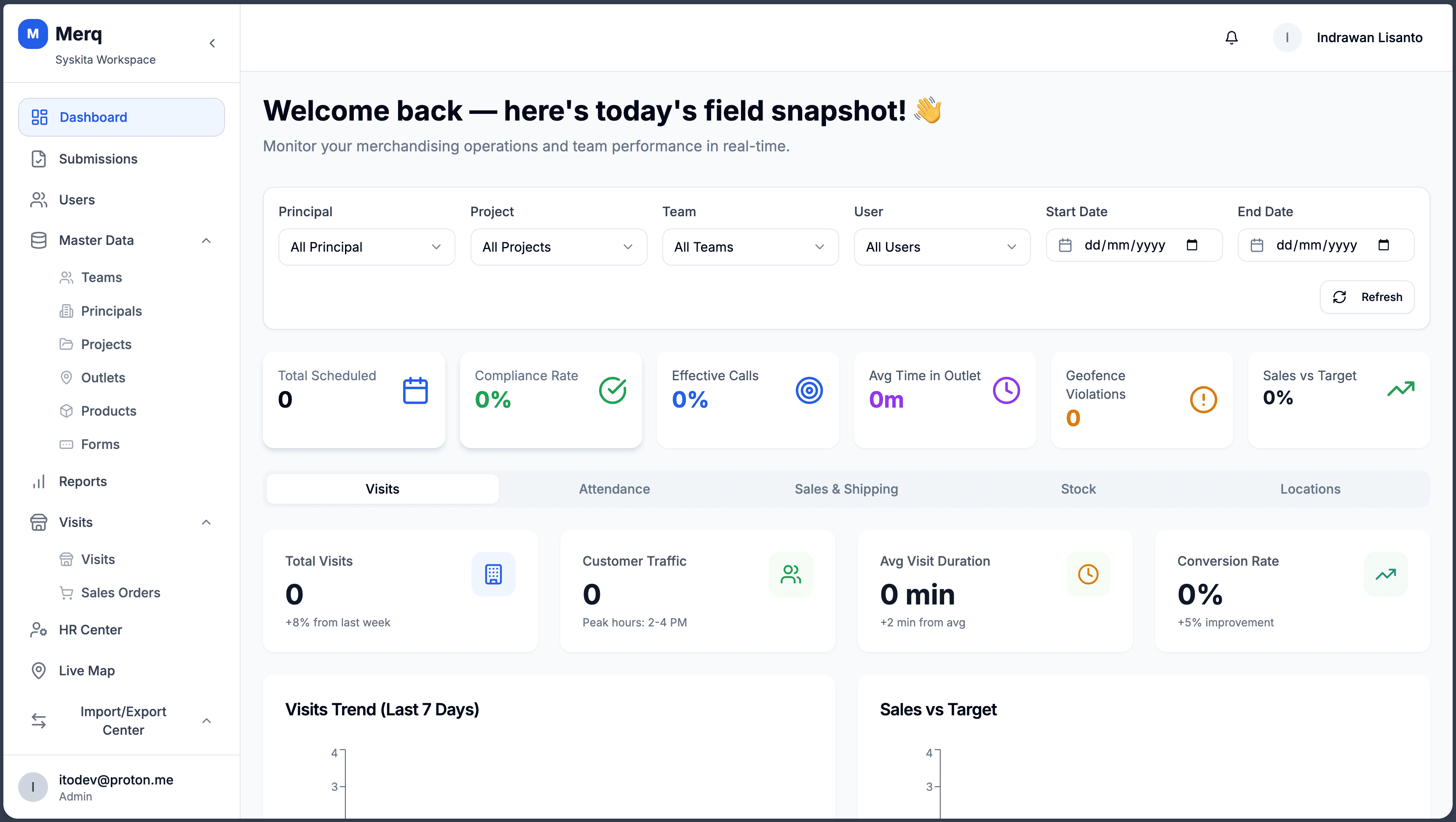Open the HR Center section

(91, 630)
